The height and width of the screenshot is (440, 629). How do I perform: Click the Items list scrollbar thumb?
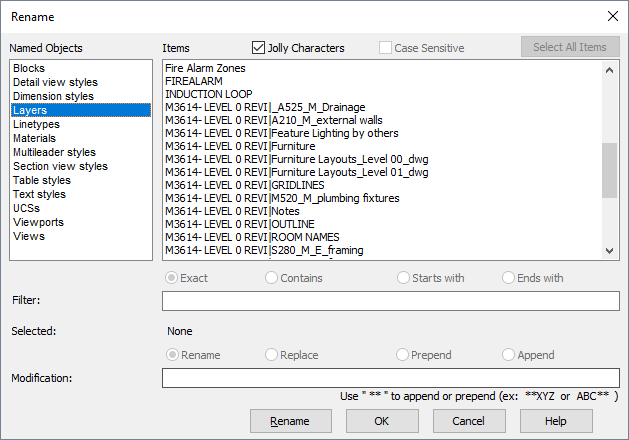click(x=609, y=170)
